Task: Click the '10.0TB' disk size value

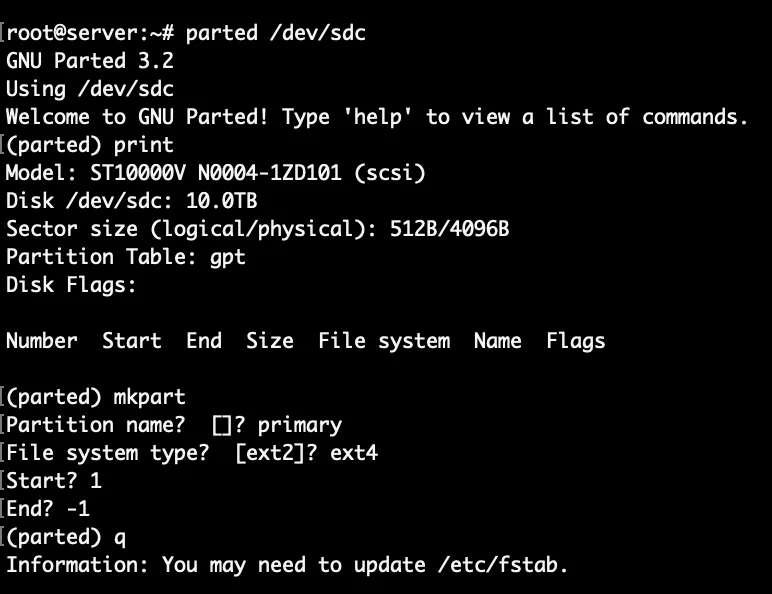Action: 204,201
